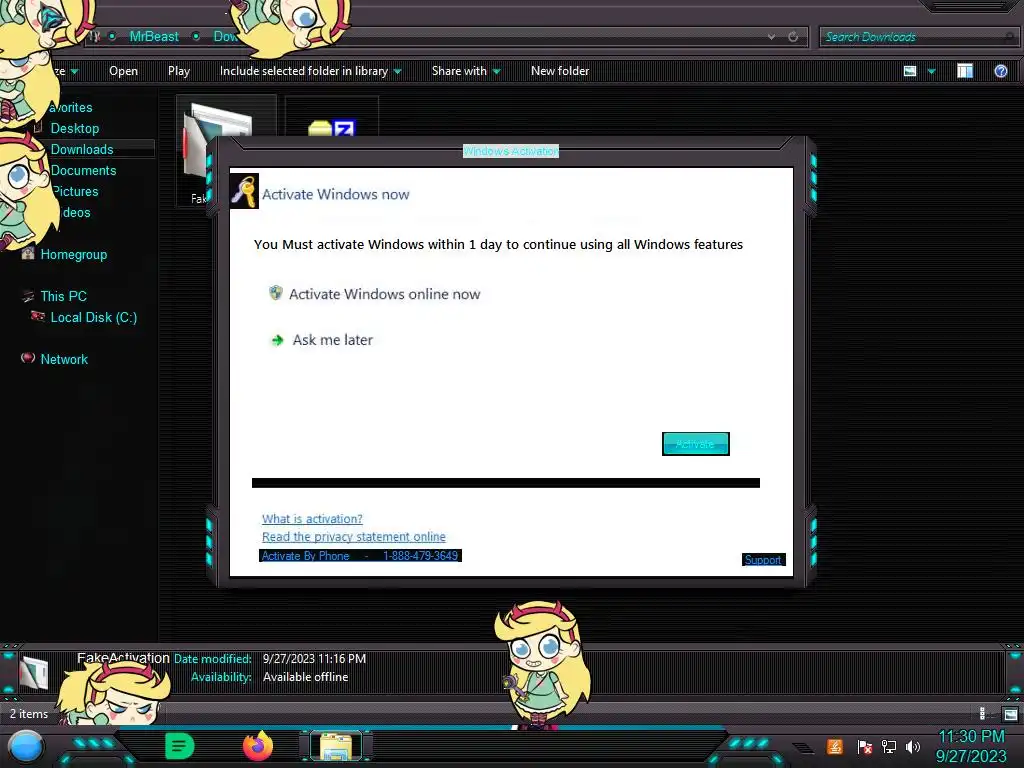Click the Play command in Explorer toolbar
This screenshot has width=1024, height=768.
179,71
